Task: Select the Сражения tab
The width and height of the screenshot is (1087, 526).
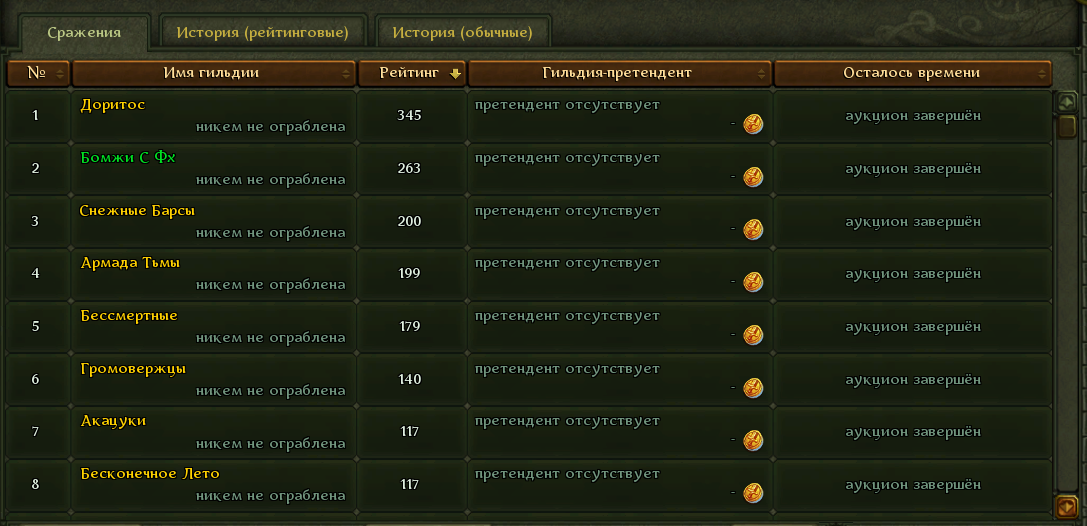Action: pos(84,33)
